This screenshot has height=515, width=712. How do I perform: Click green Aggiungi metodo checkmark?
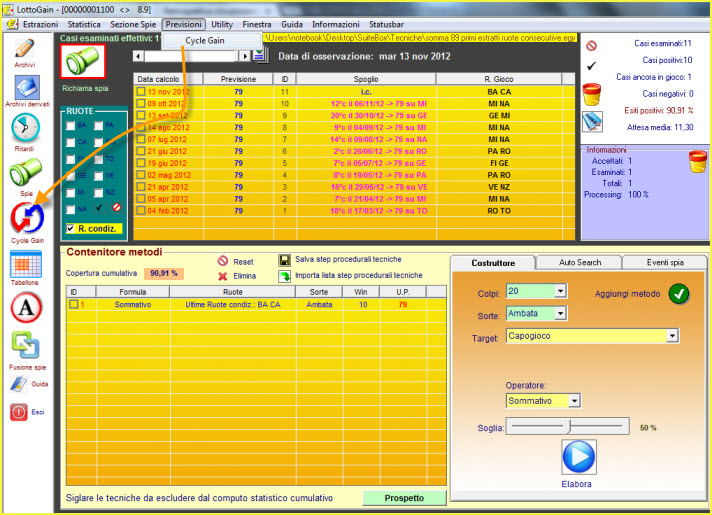coord(678,294)
